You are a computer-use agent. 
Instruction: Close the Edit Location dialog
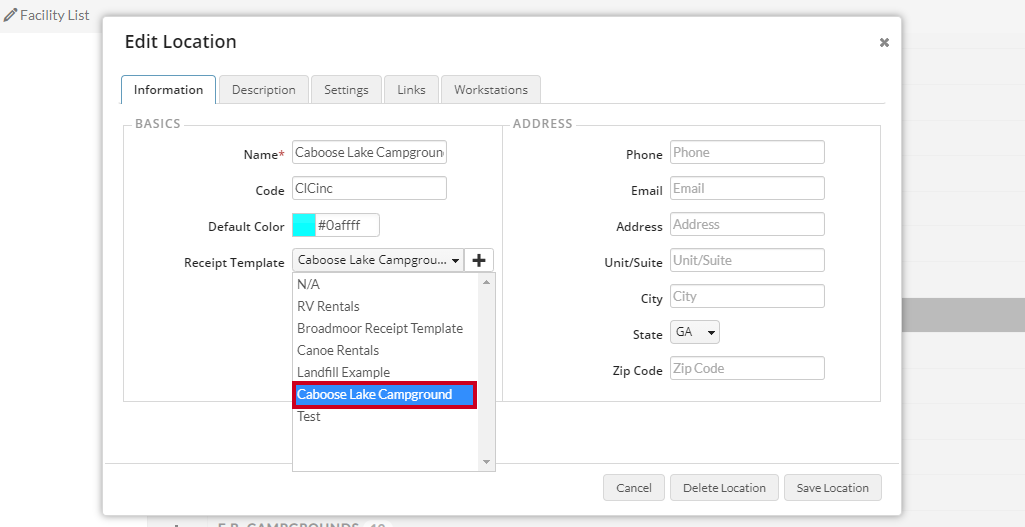tap(884, 42)
